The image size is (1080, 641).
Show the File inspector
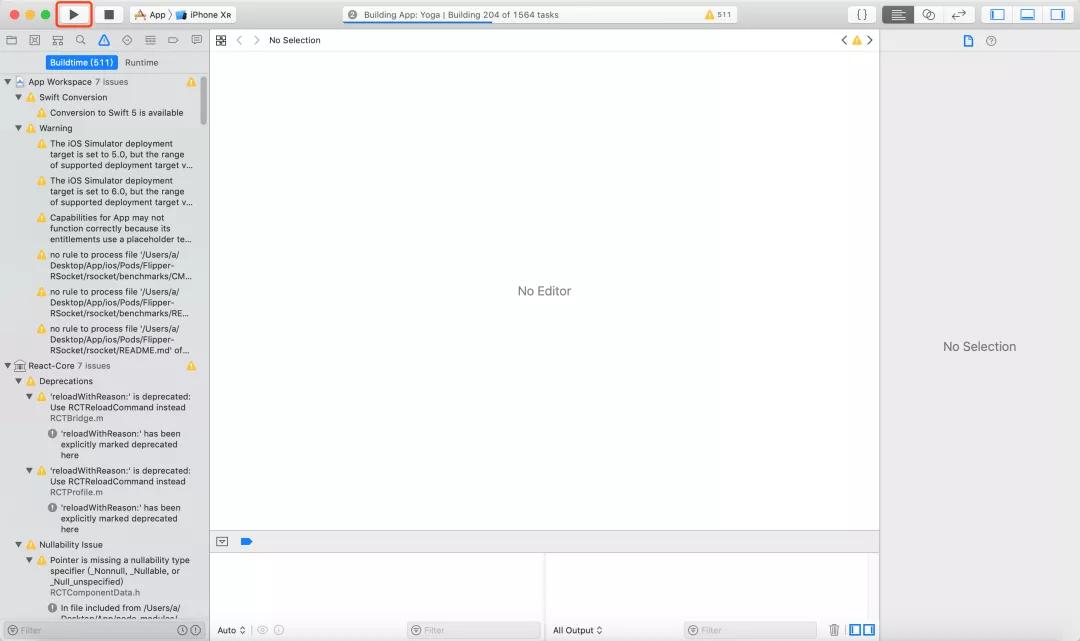coord(968,41)
